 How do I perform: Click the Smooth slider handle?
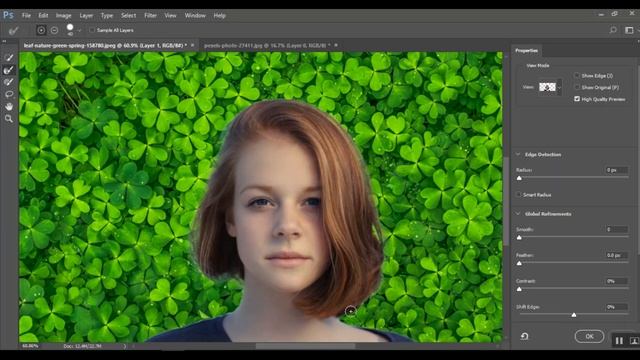tap(519, 238)
